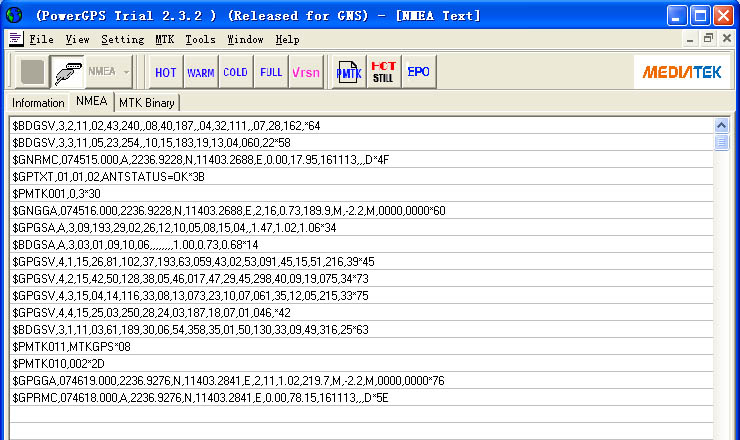The image size is (740, 440).
Task: Select the $GPGSV,4,2,15 line
Action: pyautogui.click(x=362, y=279)
